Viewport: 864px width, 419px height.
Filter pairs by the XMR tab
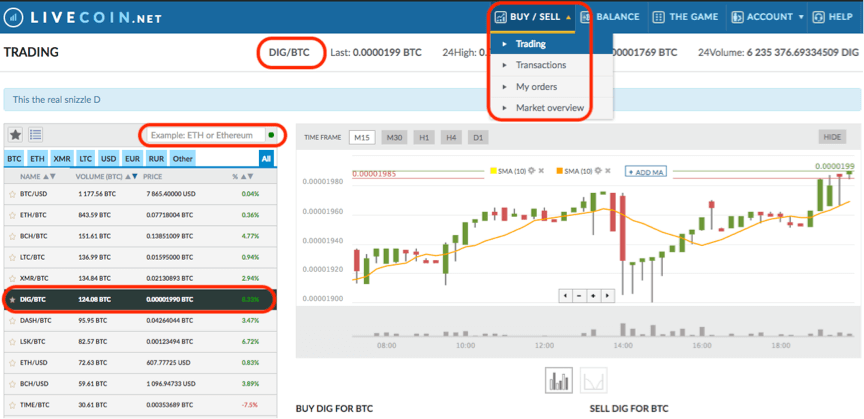click(62, 159)
